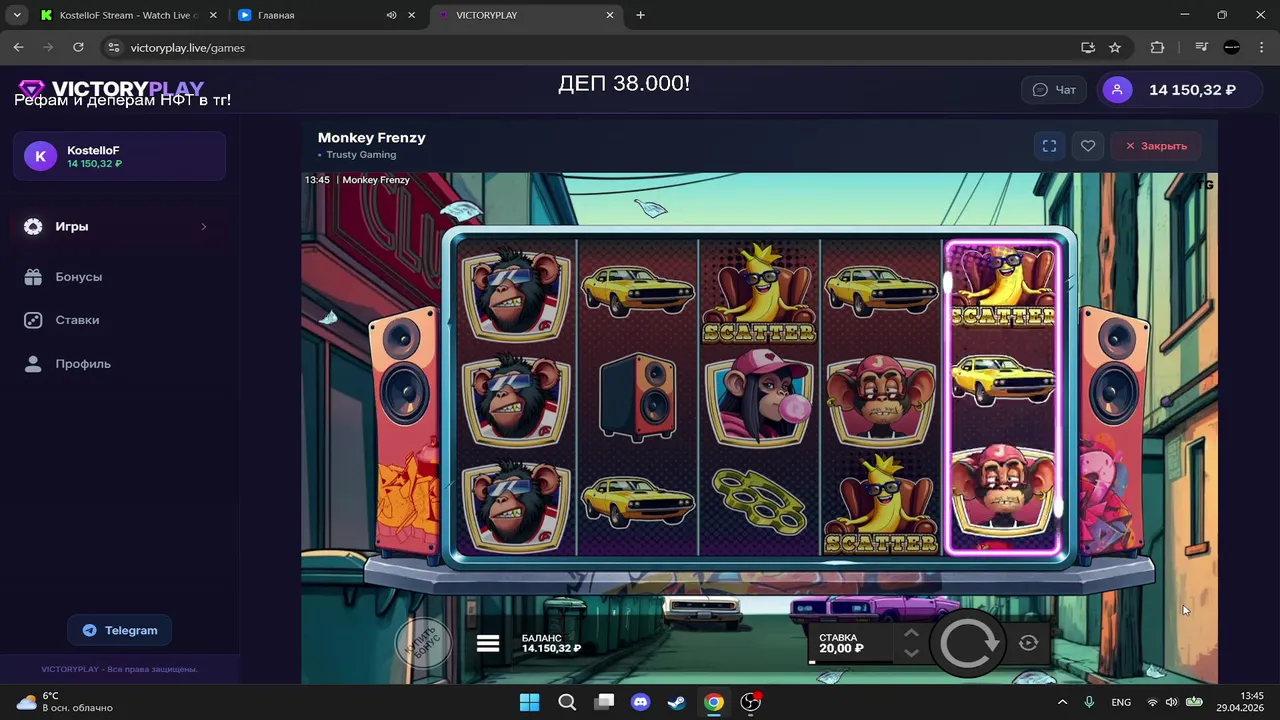The image size is (1280, 720).
Task: Open the tab search dropdown
Action: click(x=17, y=15)
